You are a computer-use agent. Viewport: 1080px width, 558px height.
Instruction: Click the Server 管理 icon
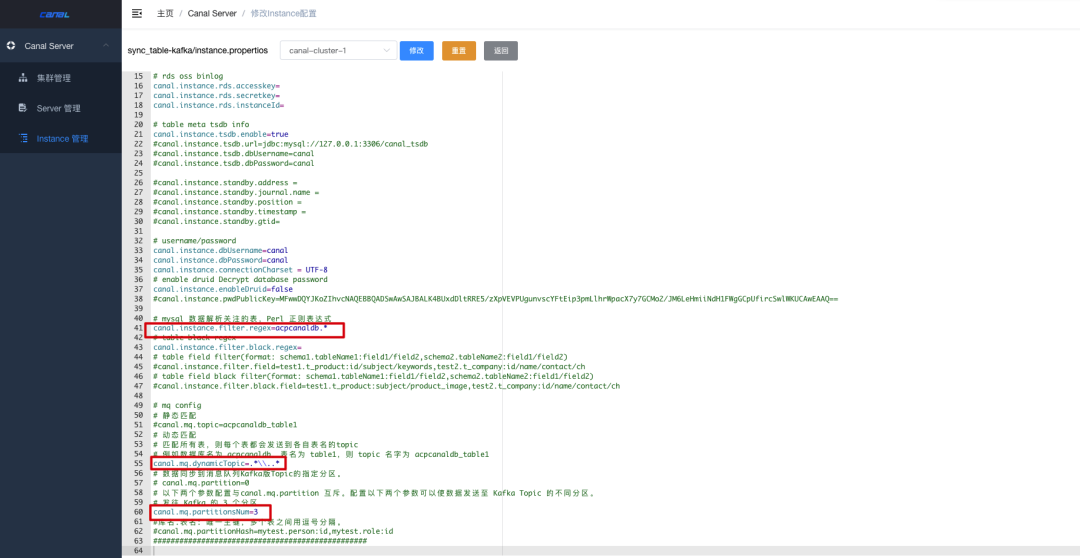click(x=23, y=108)
